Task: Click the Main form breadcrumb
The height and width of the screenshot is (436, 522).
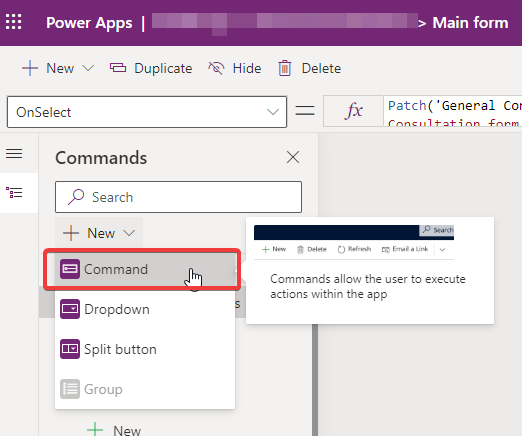Action: (x=470, y=23)
